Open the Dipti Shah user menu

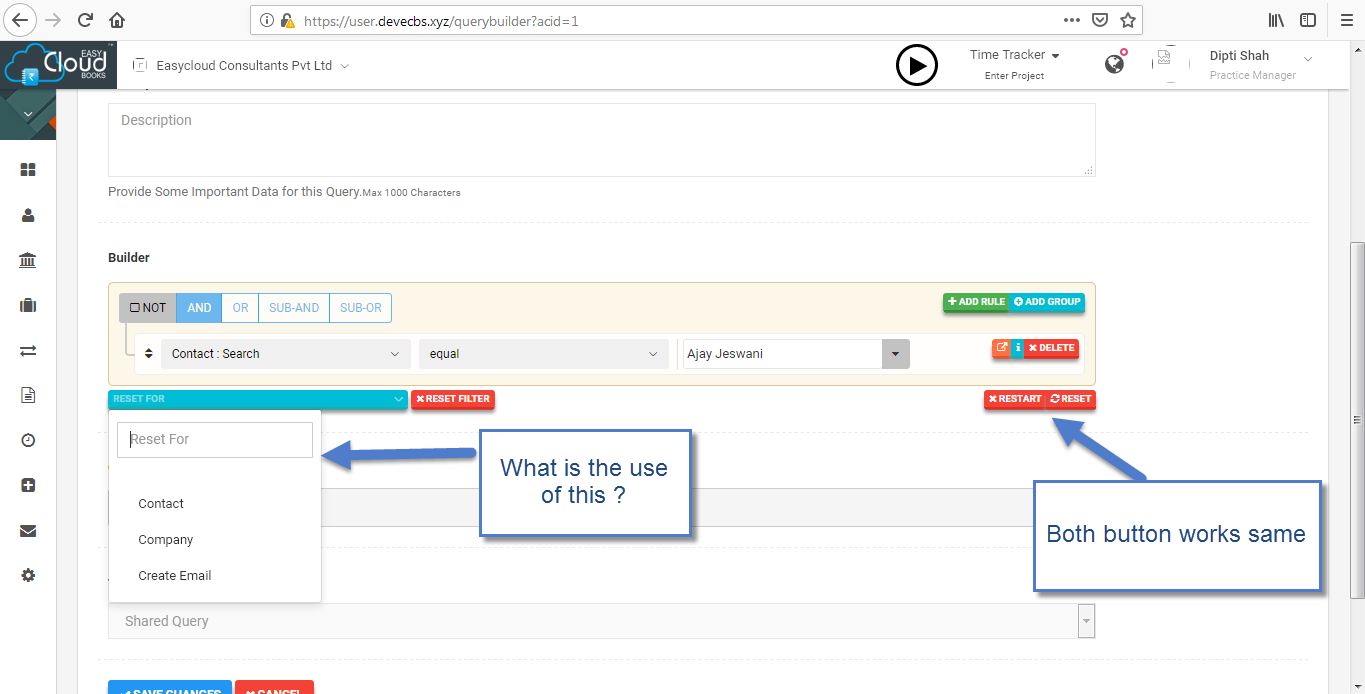(1260, 64)
